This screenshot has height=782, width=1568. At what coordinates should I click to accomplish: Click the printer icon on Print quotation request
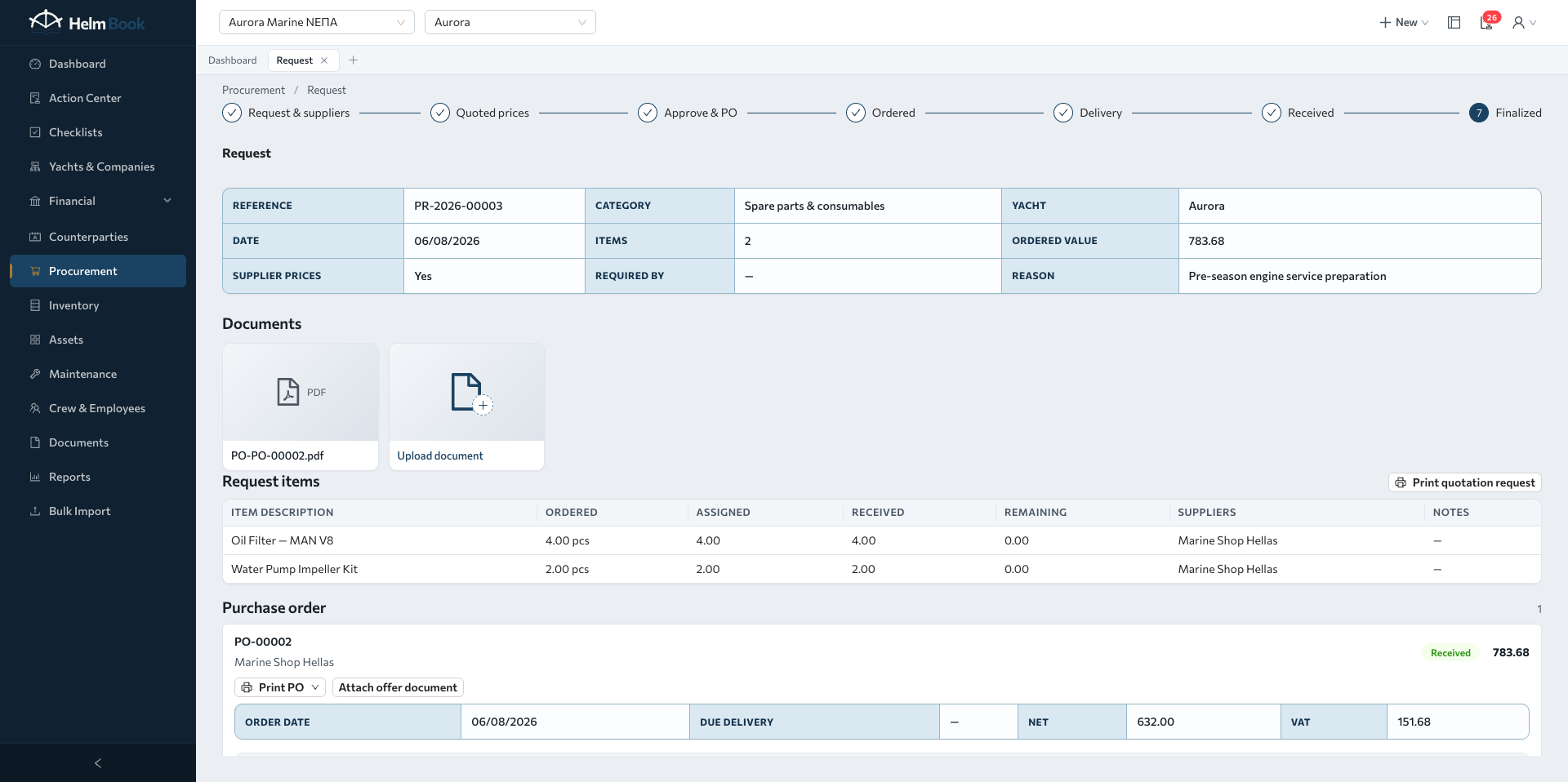click(x=1401, y=482)
